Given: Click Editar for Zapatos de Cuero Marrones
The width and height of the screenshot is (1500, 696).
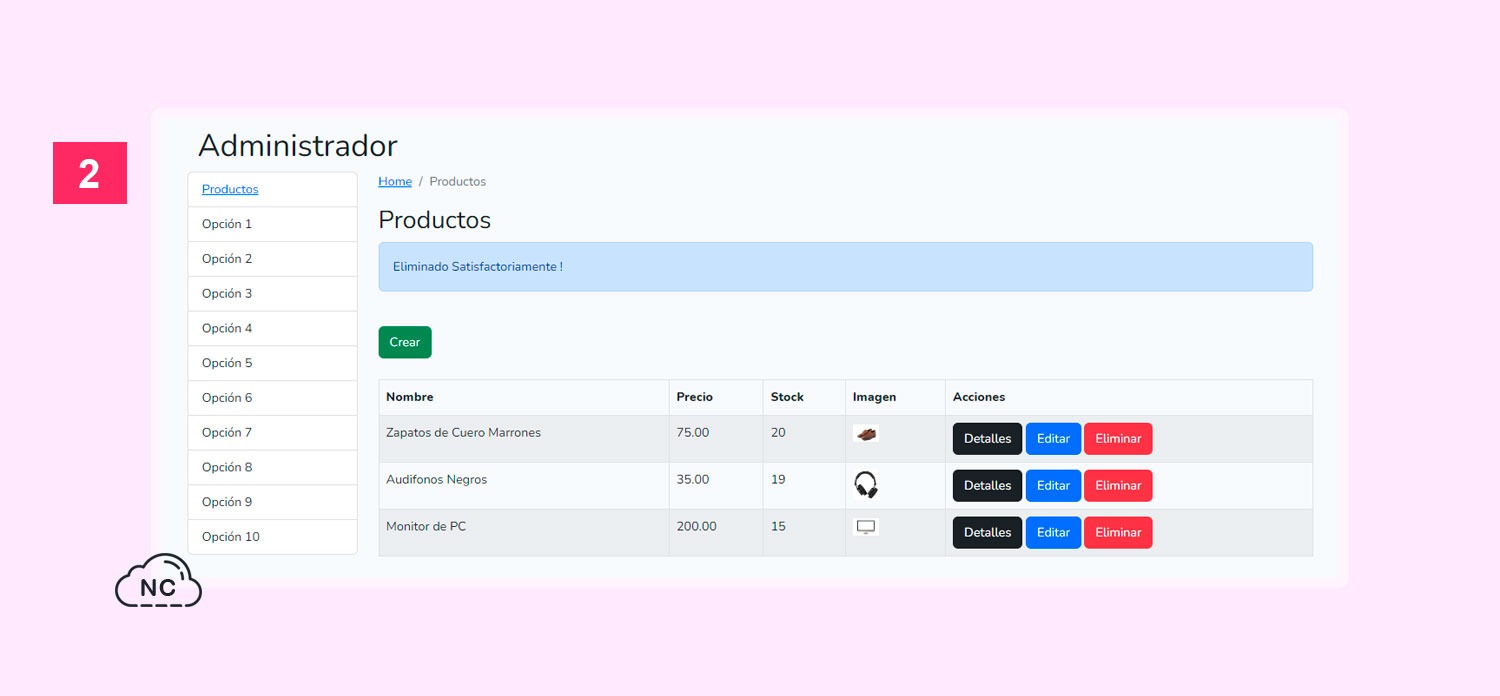Looking at the screenshot, I should (x=1053, y=438).
